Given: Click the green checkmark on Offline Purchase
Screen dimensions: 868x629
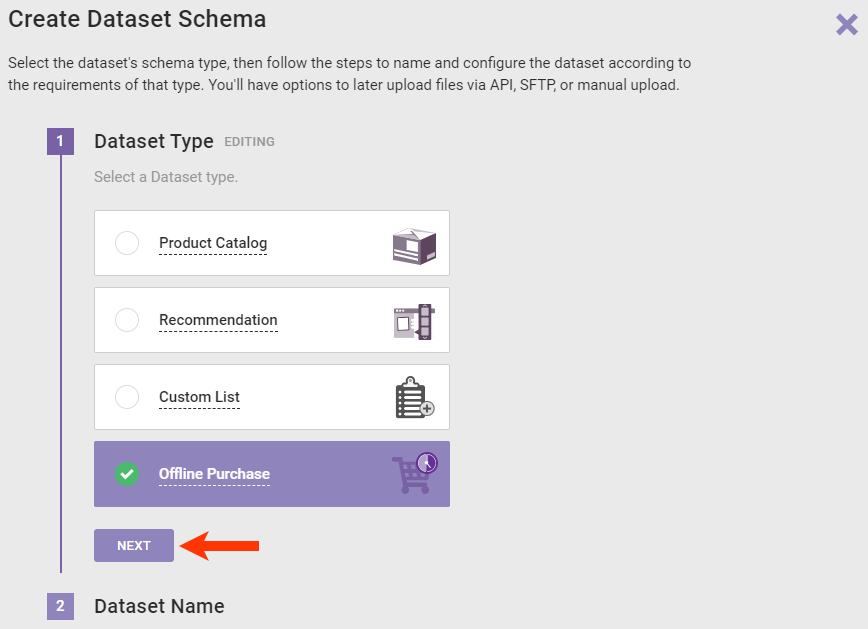Looking at the screenshot, I should point(127,474).
